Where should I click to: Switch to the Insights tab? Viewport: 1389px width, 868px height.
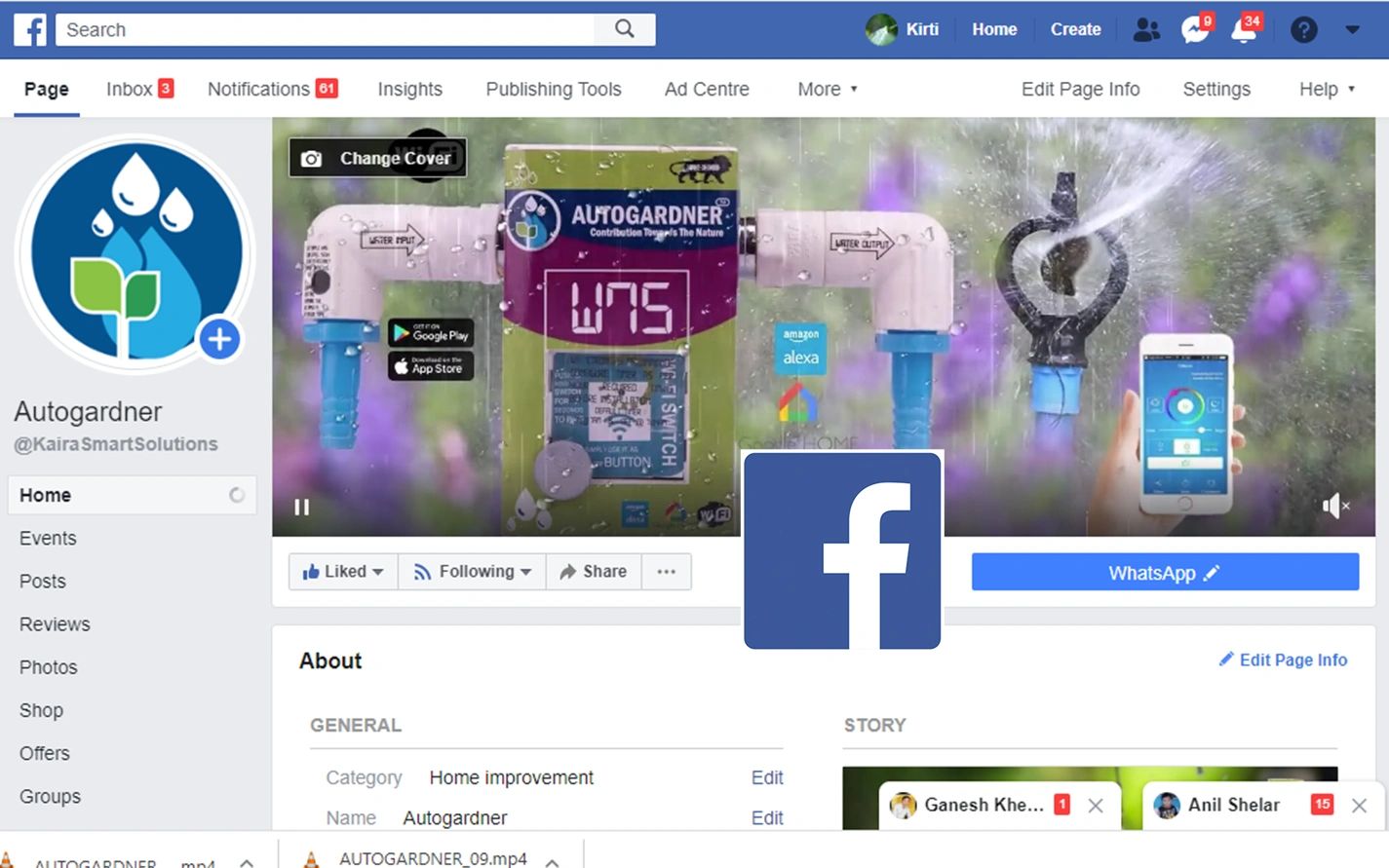(x=409, y=89)
